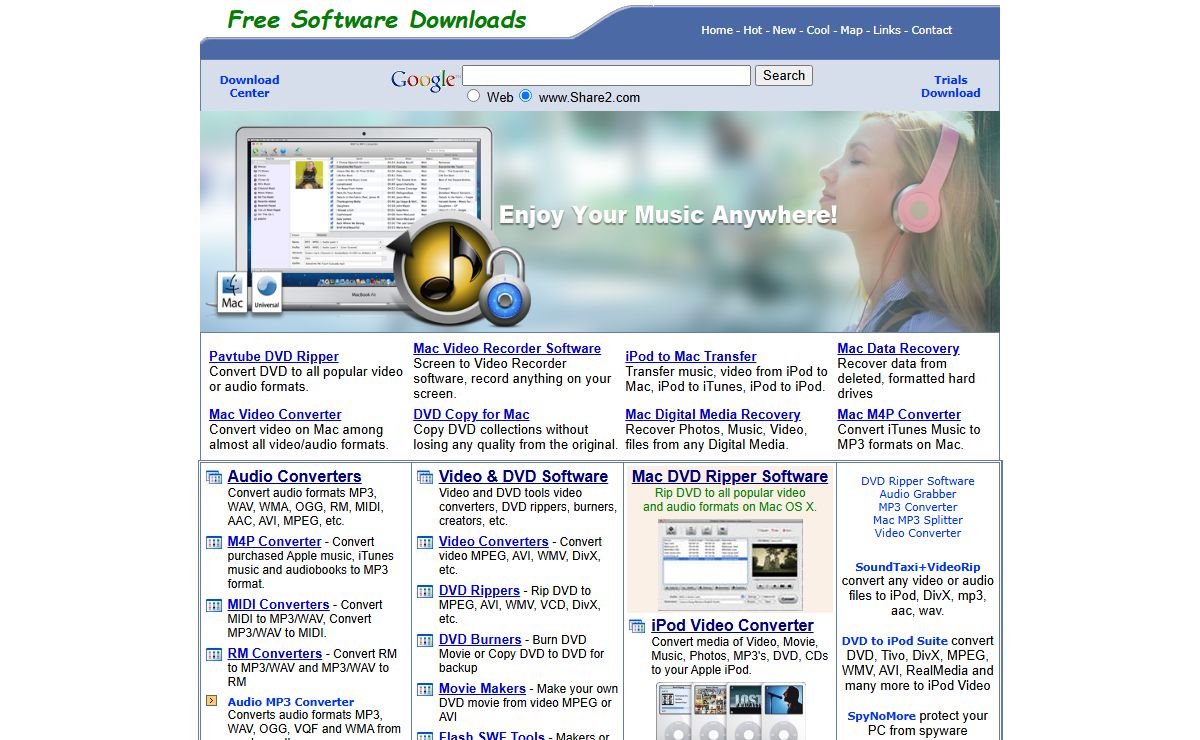Viewport: 1200px width, 740px height.
Task: Open Contact in the top navigation
Action: (931, 30)
